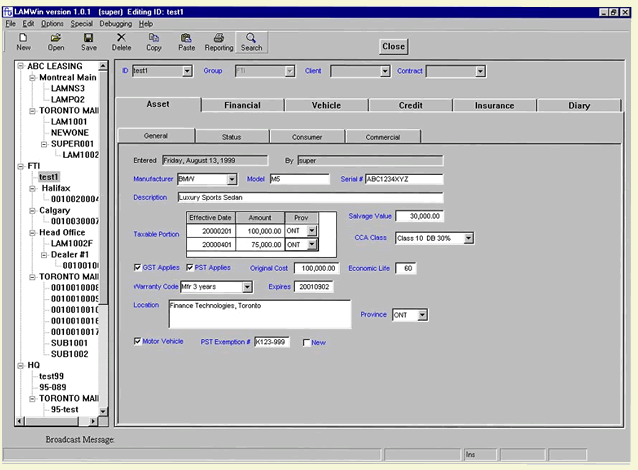This screenshot has height=470, width=638.
Task: Open the Manufacturer dropdown
Action: (x=232, y=179)
